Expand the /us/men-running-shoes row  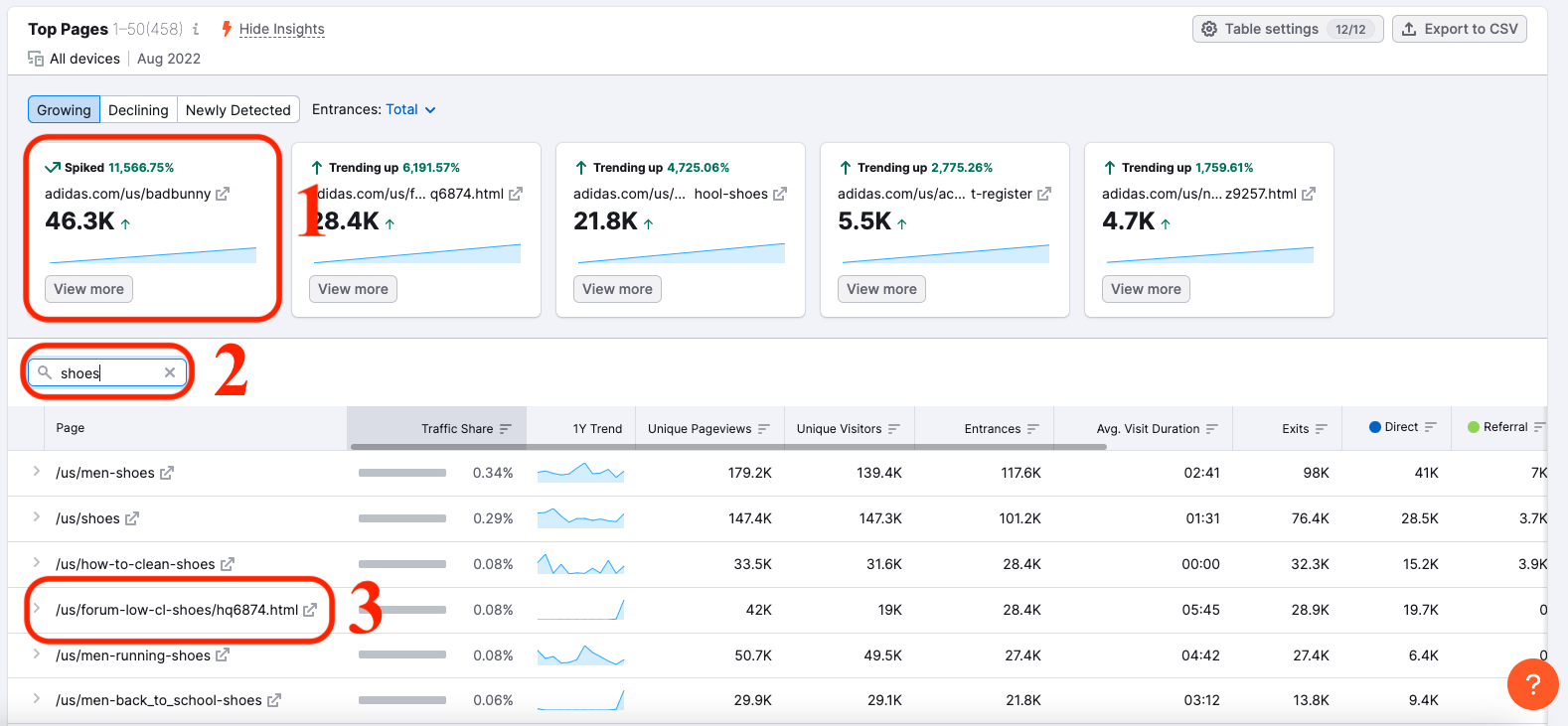36,654
